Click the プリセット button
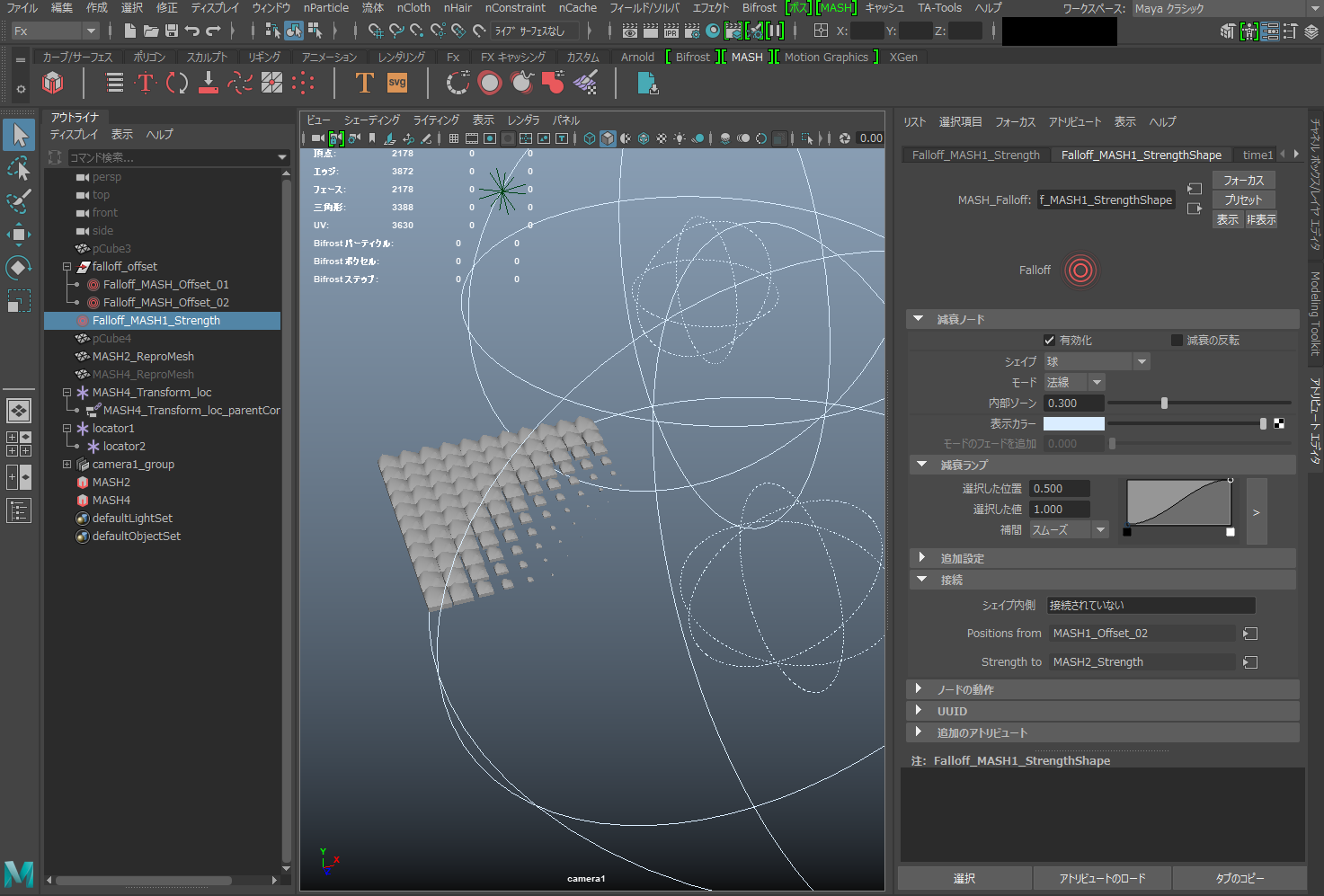 pos(1243,200)
